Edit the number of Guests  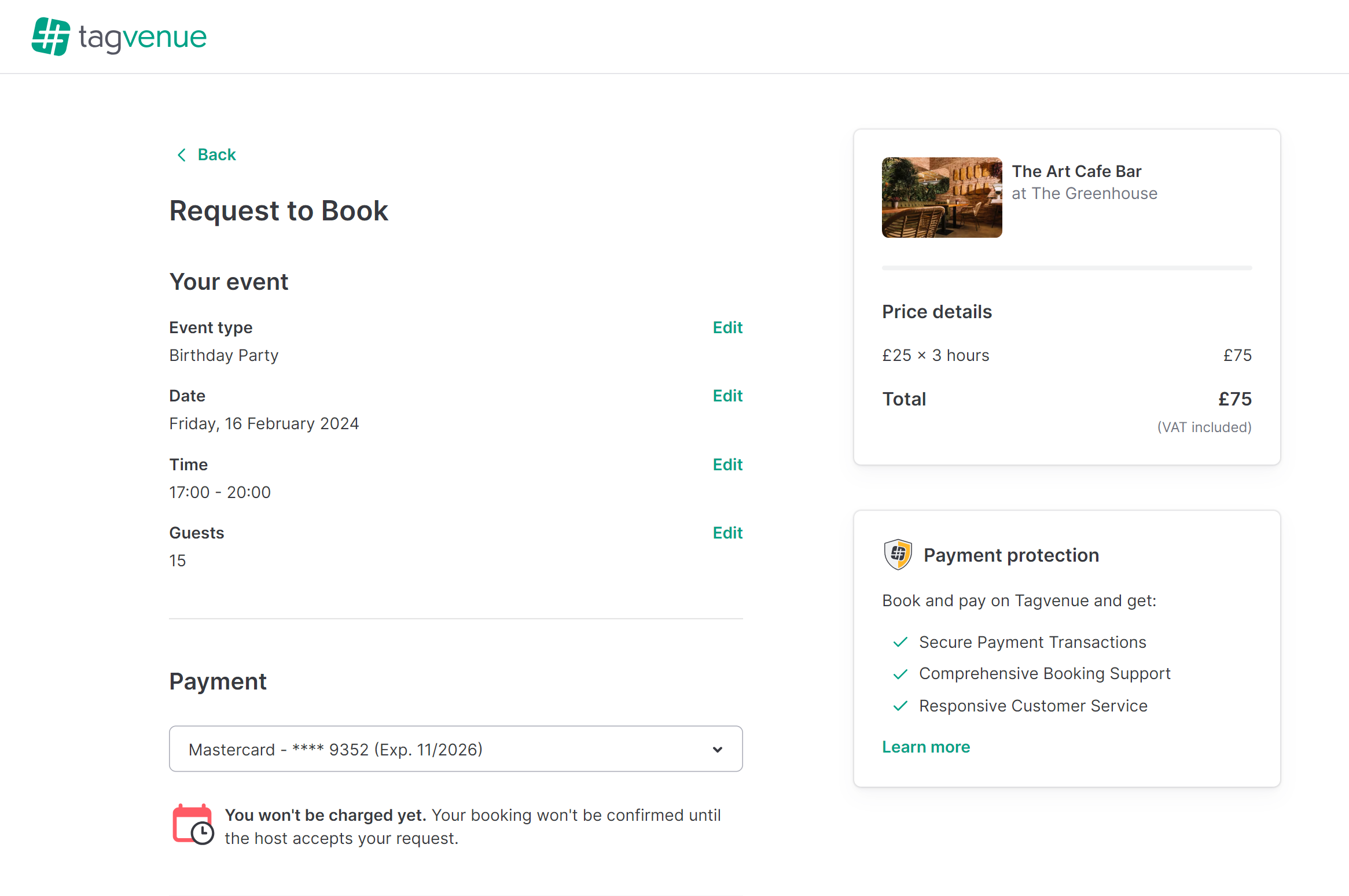pos(727,533)
